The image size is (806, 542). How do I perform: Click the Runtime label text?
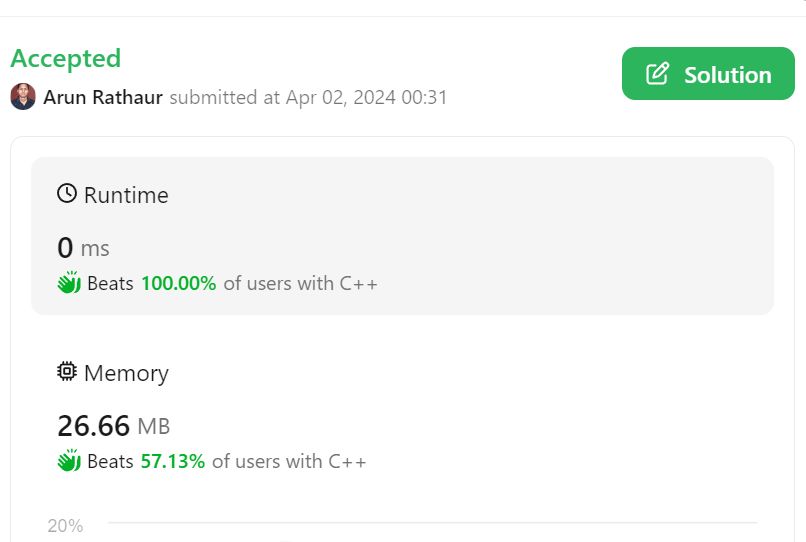[x=126, y=195]
